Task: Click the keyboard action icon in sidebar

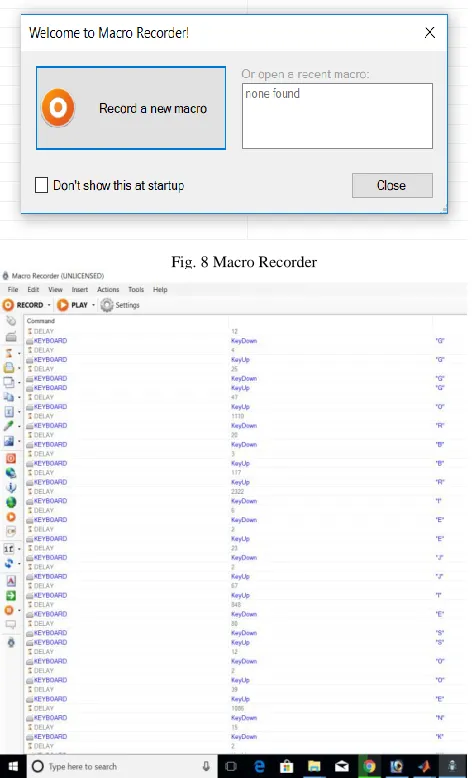Action: coord(10,336)
